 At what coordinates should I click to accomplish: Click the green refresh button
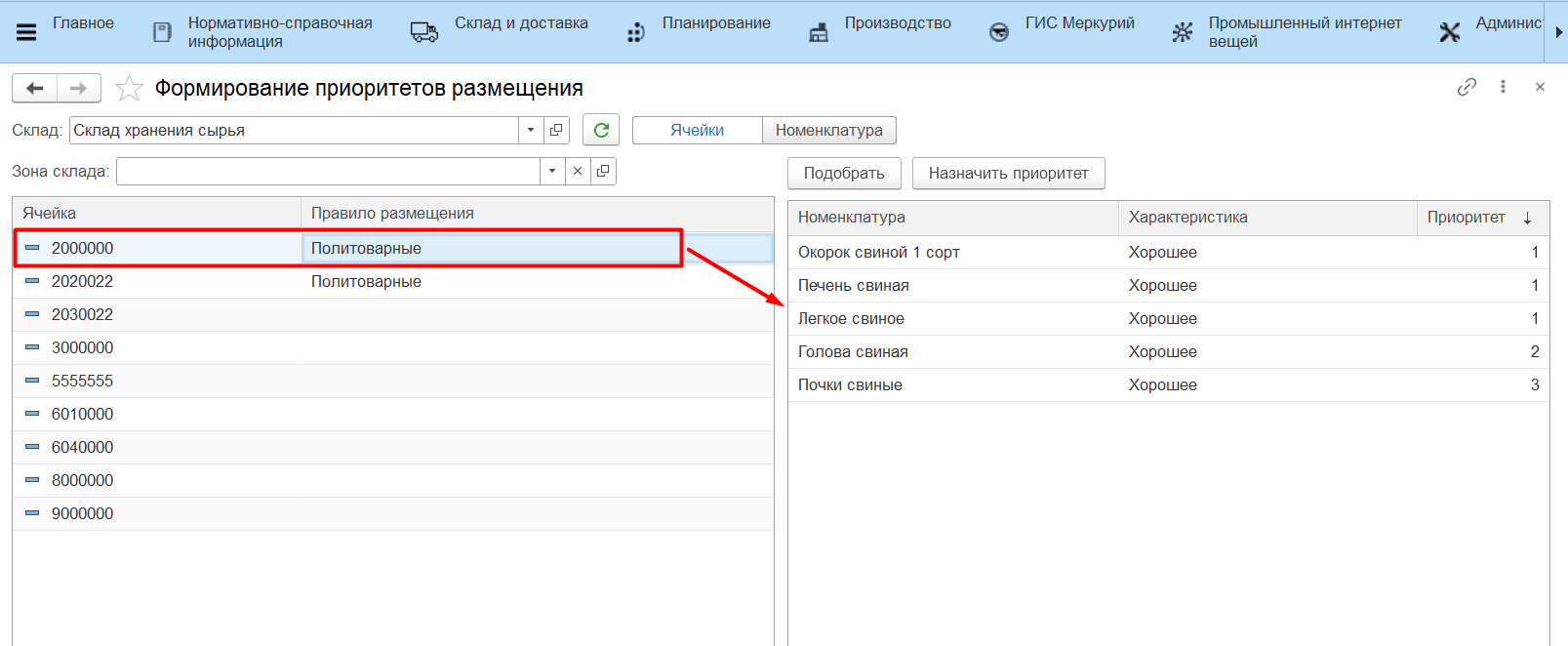(601, 130)
